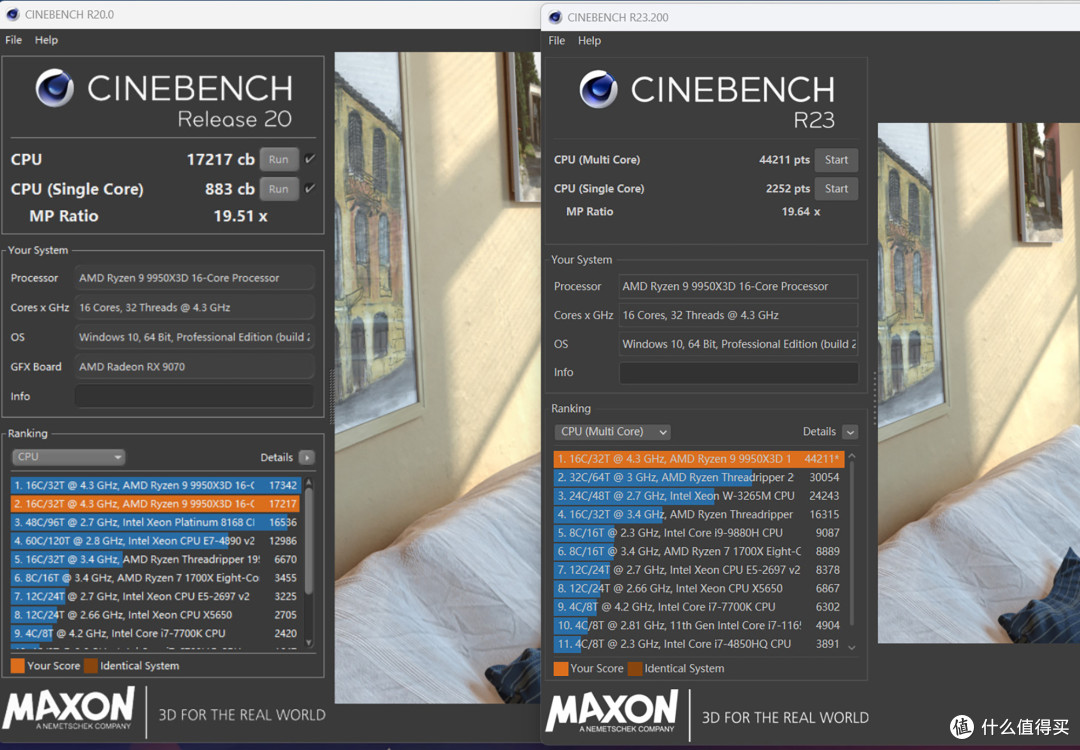Click the Details label in R20 ranking

point(276,457)
